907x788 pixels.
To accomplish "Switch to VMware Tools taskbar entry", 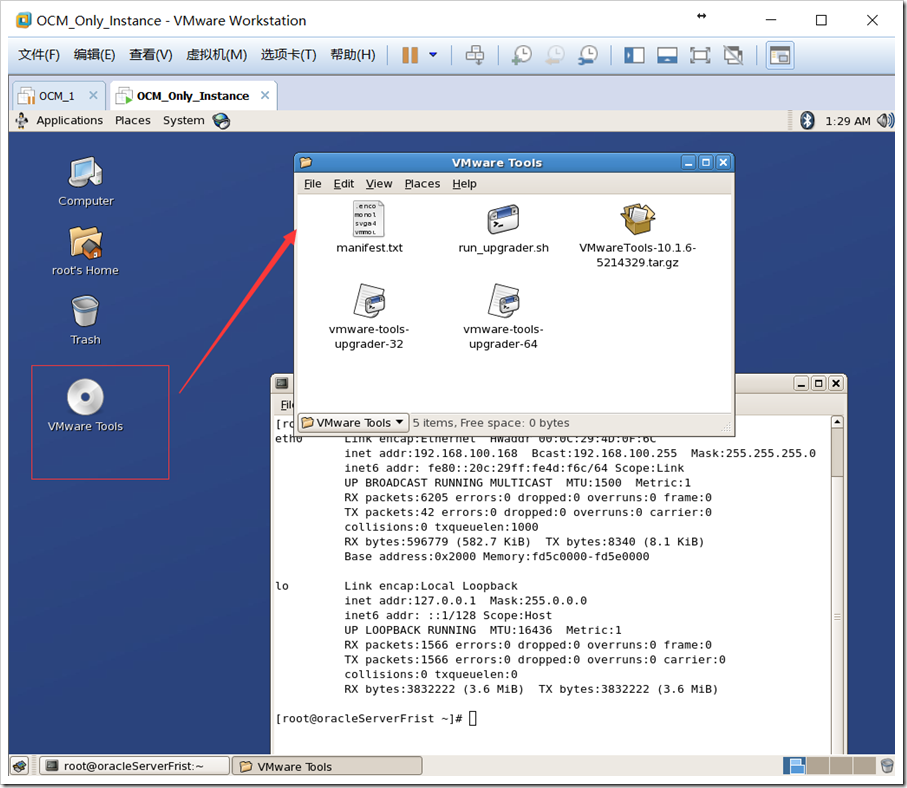I will [x=327, y=766].
